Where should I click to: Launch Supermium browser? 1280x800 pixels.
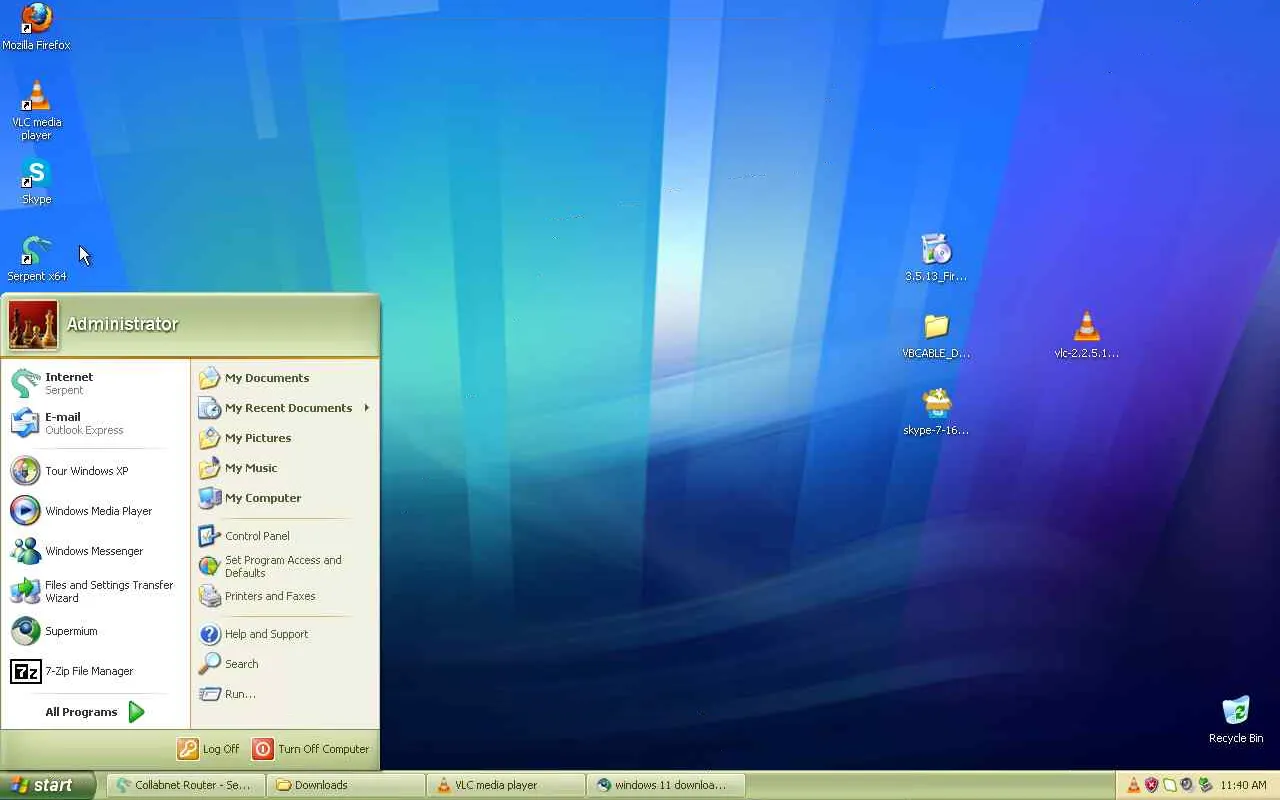point(96,631)
